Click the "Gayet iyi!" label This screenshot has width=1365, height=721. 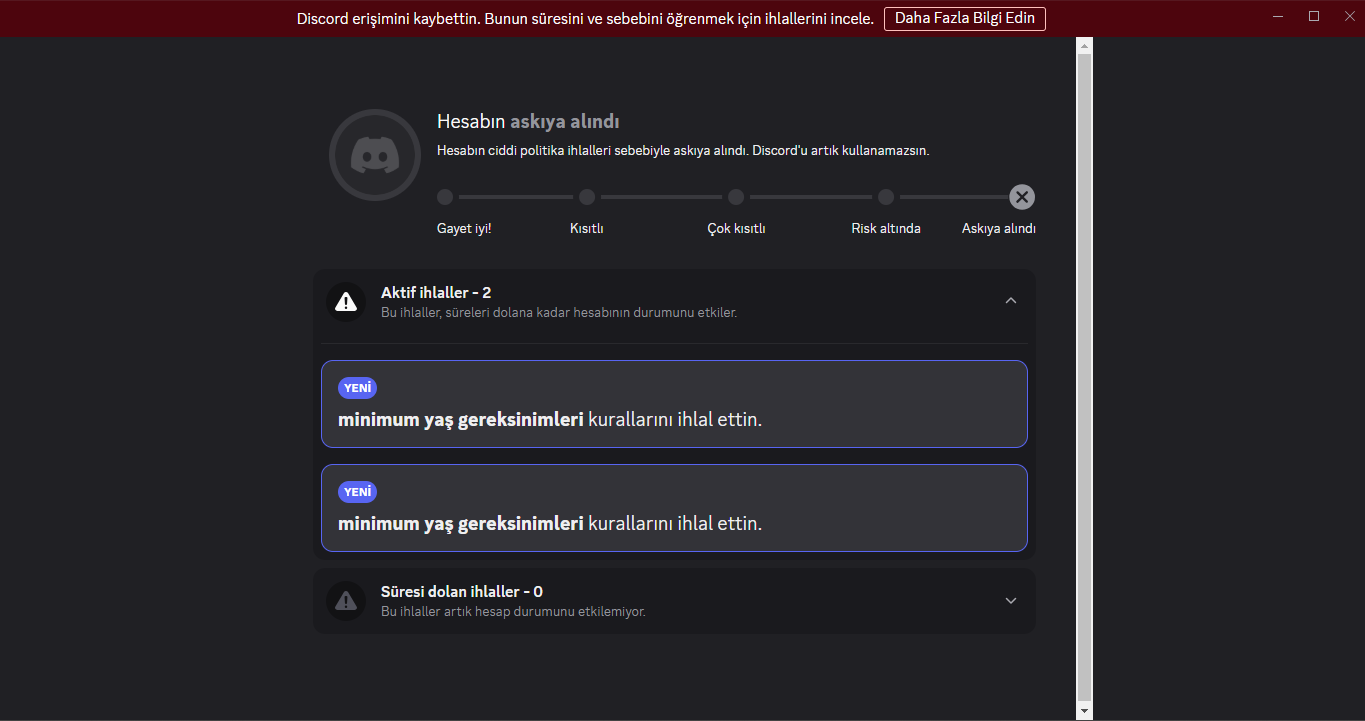(x=464, y=229)
